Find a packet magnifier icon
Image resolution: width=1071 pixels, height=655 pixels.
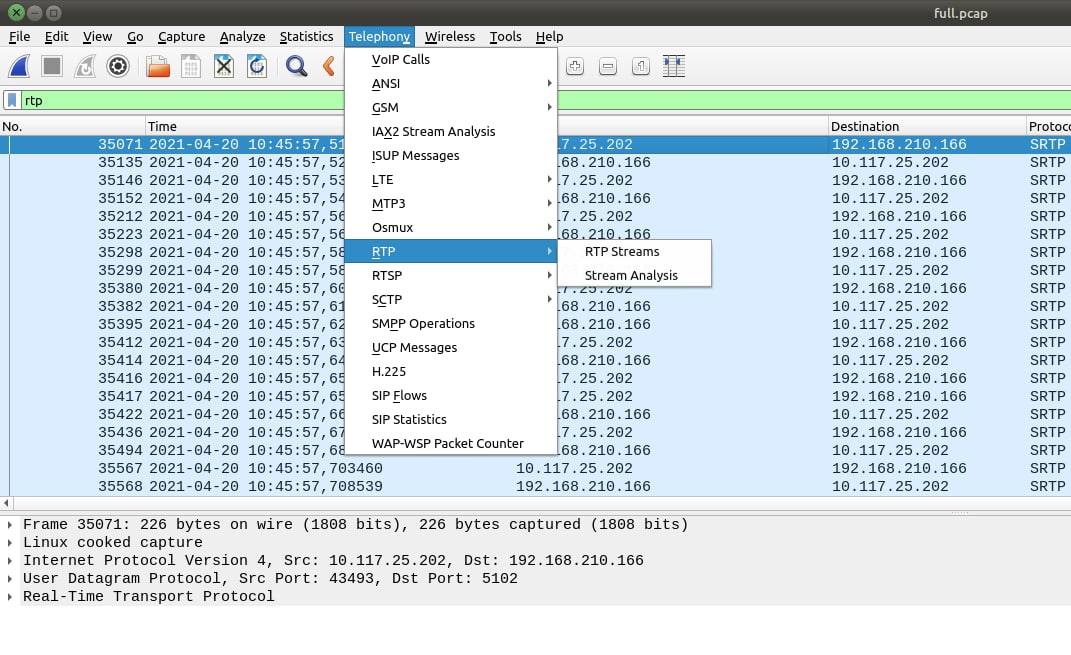(x=296, y=66)
